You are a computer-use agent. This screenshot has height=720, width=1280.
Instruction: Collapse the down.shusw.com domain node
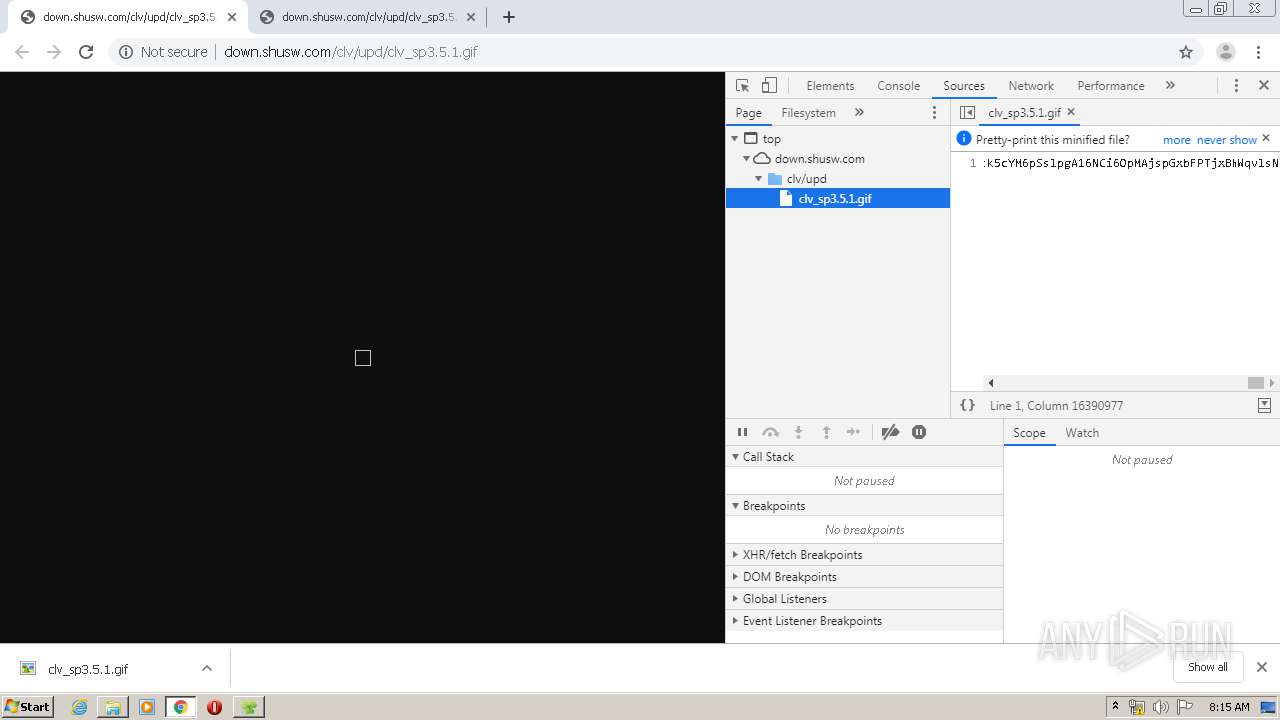[x=747, y=159]
